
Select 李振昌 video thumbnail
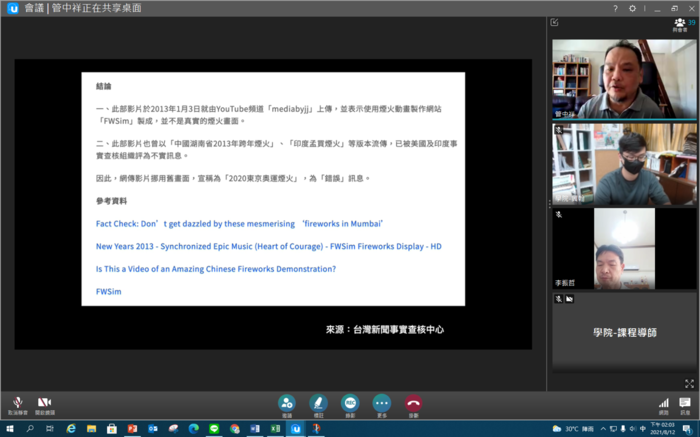click(x=624, y=249)
